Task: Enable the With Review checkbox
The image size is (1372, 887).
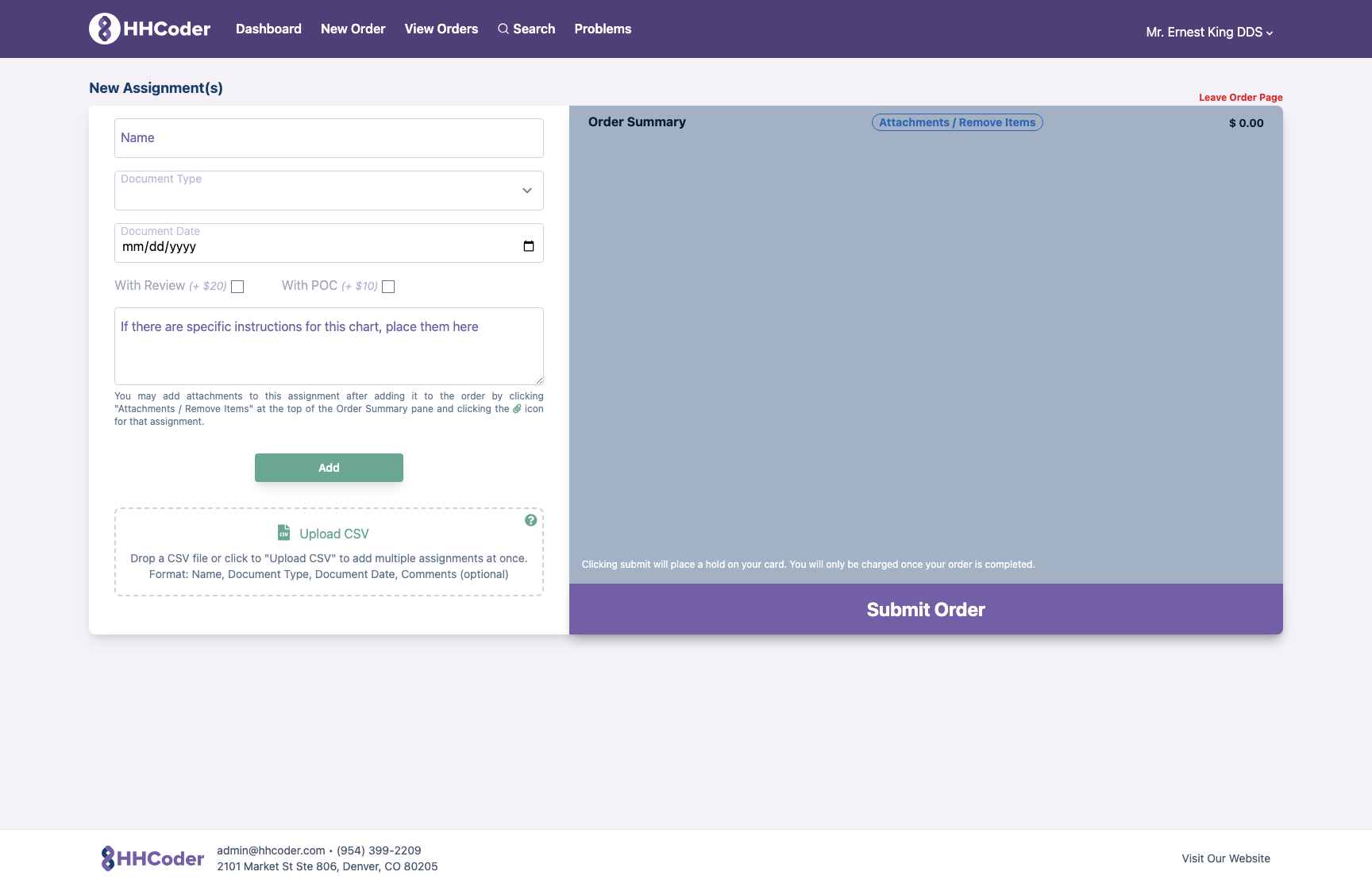Action: (237, 287)
